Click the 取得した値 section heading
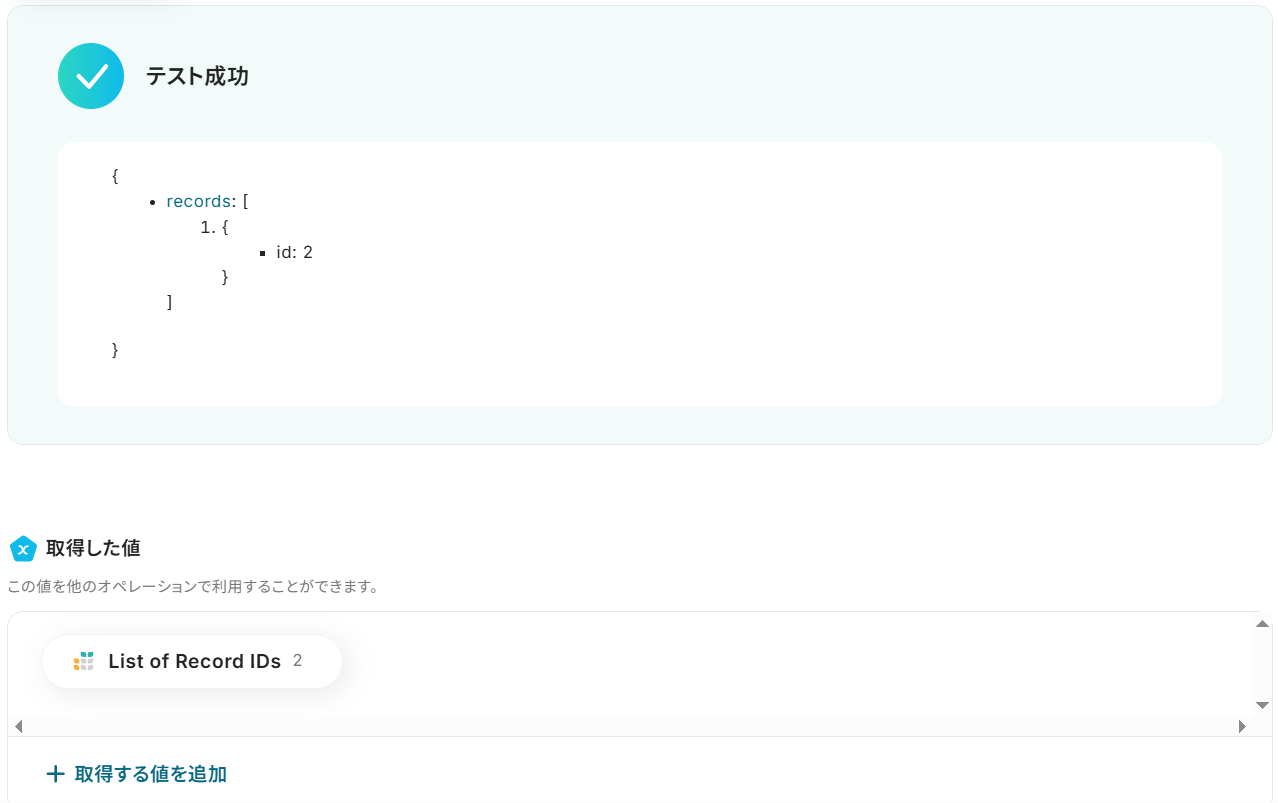 (93, 548)
